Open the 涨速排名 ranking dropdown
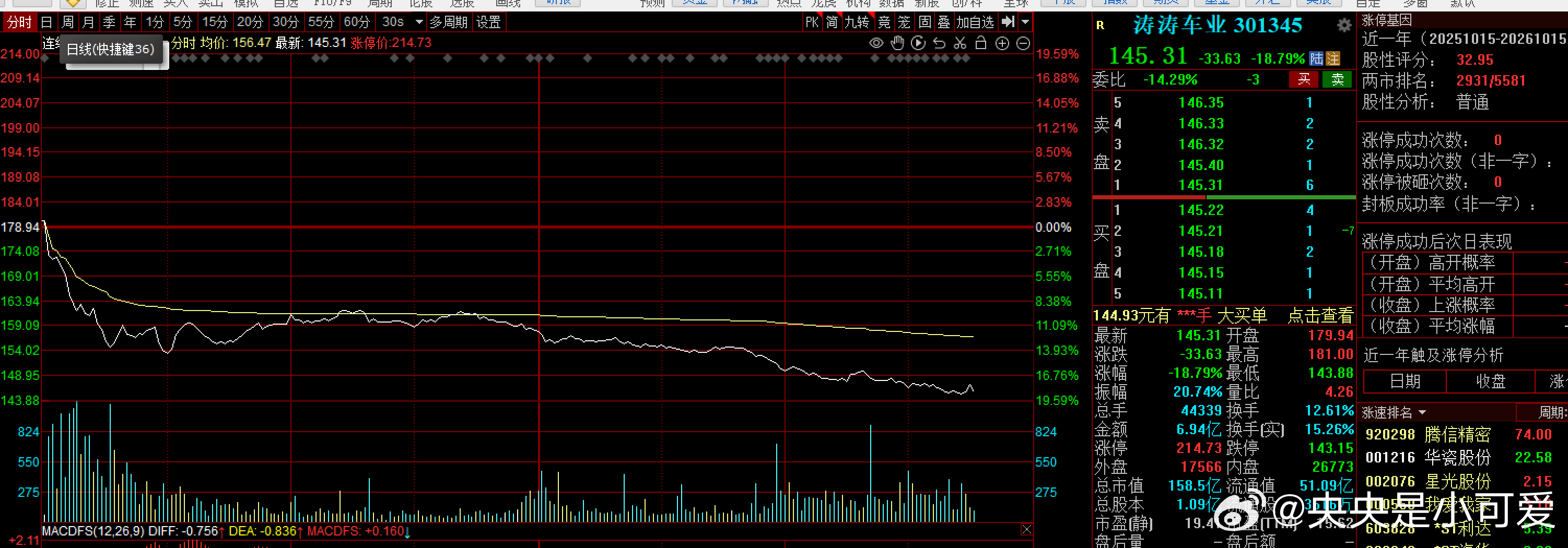The width and height of the screenshot is (1568, 548). (1422, 412)
